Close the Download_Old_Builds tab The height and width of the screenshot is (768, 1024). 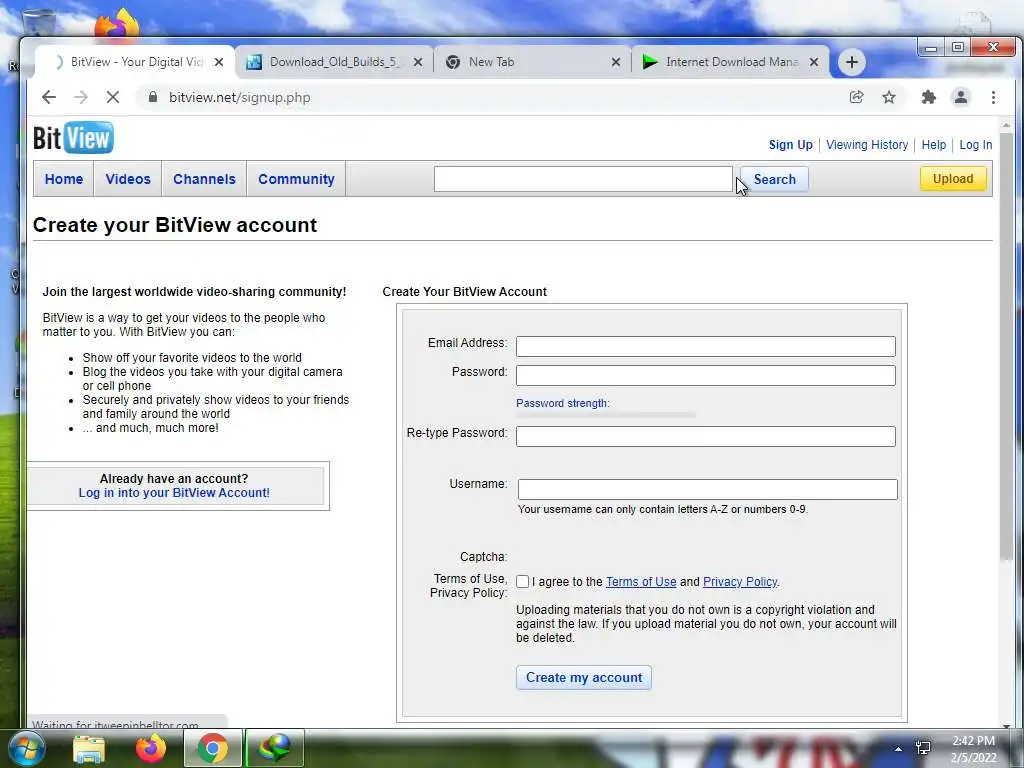[418, 62]
